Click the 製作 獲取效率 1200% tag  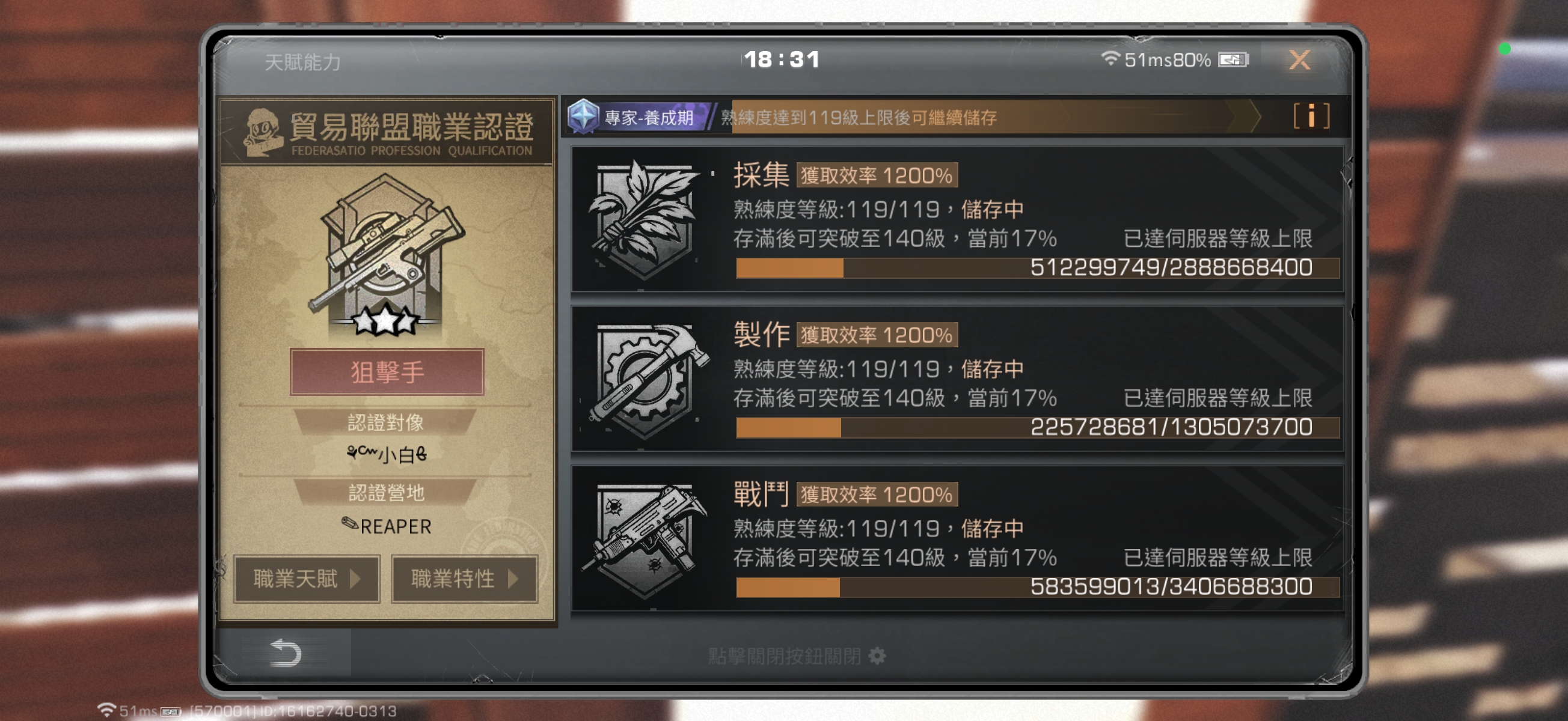[877, 335]
